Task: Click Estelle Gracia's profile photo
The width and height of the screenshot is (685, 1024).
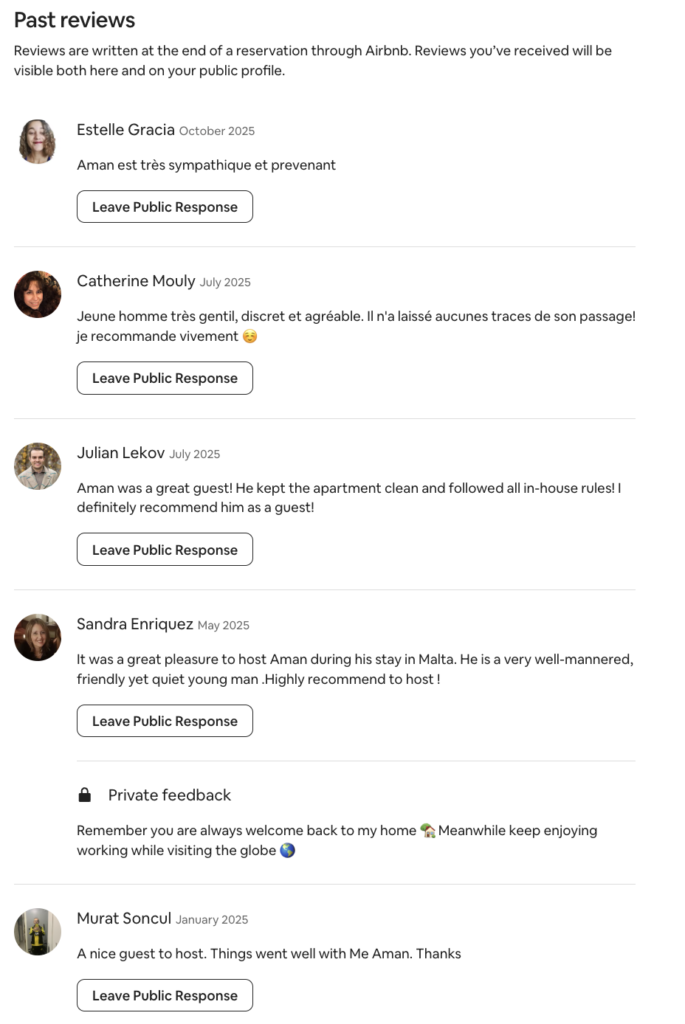Action: (x=37, y=141)
